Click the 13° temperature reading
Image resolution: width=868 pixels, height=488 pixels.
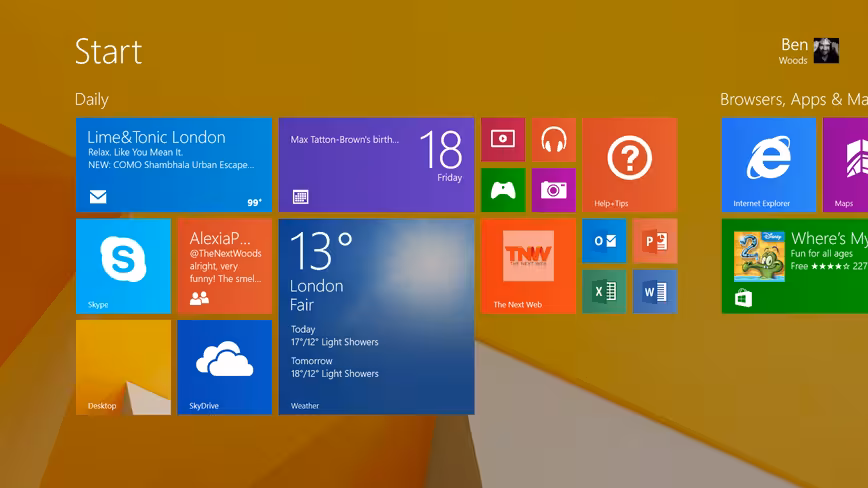point(321,251)
